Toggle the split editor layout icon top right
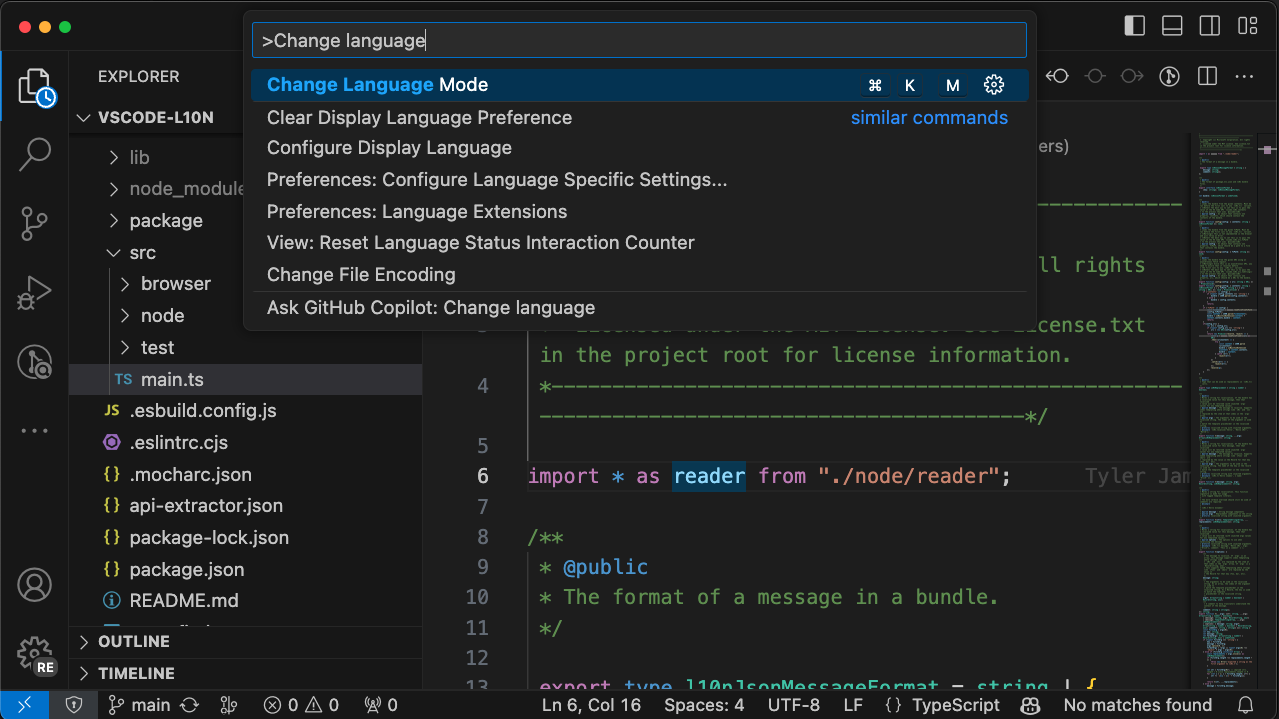The width and height of the screenshot is (1279, 719). click(1206, 75)
